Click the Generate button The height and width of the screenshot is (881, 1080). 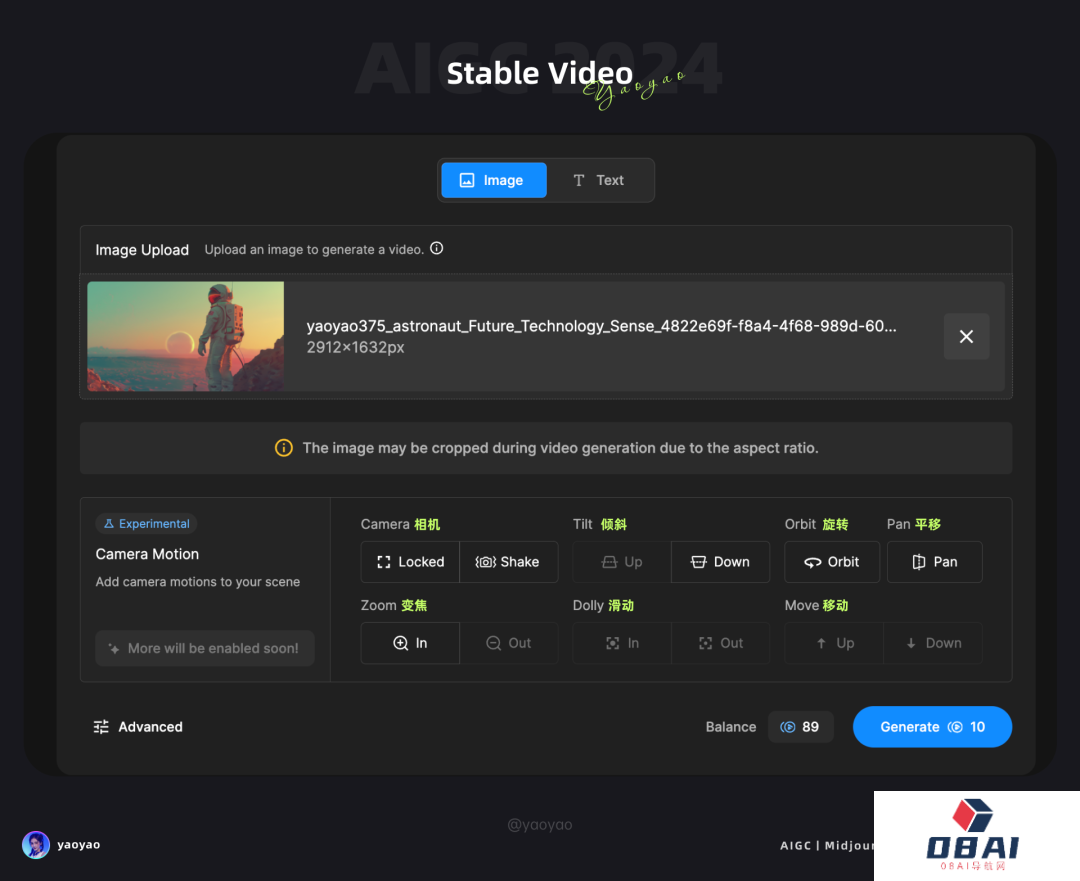[x=932, y=727]
